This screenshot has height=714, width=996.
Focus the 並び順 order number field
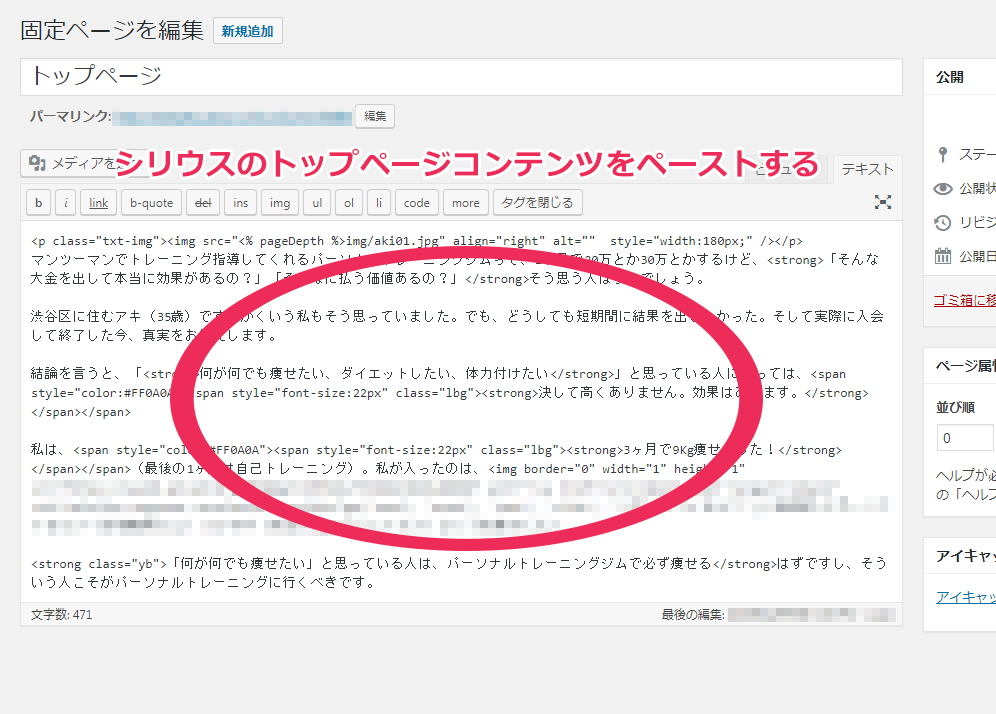click(964, 438)
